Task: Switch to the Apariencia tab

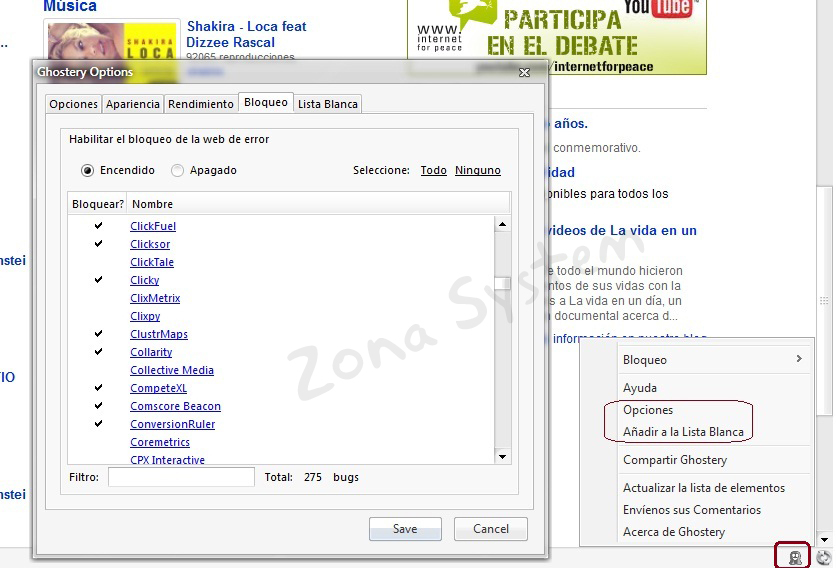Action: point(132,104)
